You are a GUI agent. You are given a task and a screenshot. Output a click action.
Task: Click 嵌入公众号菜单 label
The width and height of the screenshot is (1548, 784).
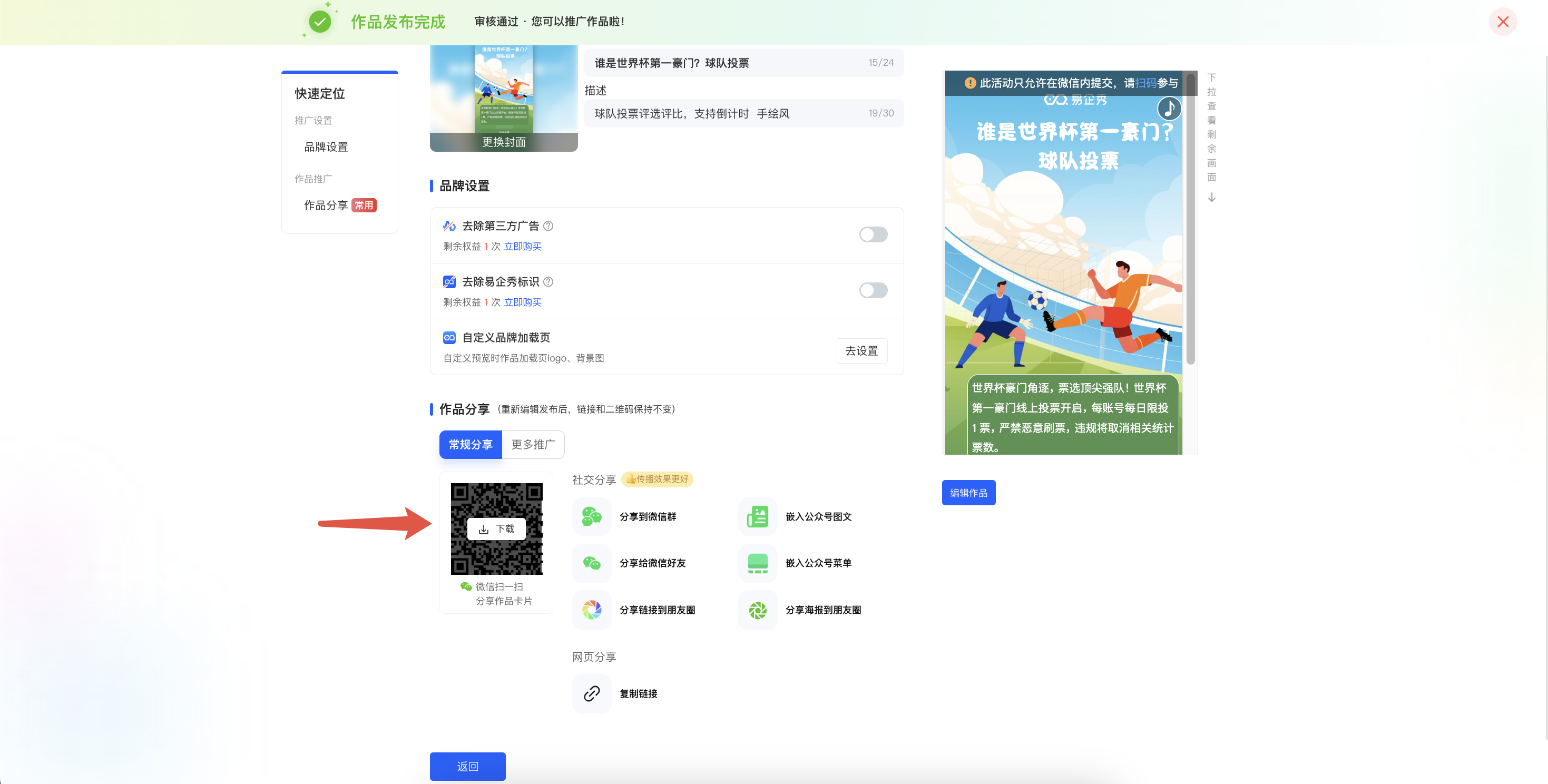click(x=818, y=563)
